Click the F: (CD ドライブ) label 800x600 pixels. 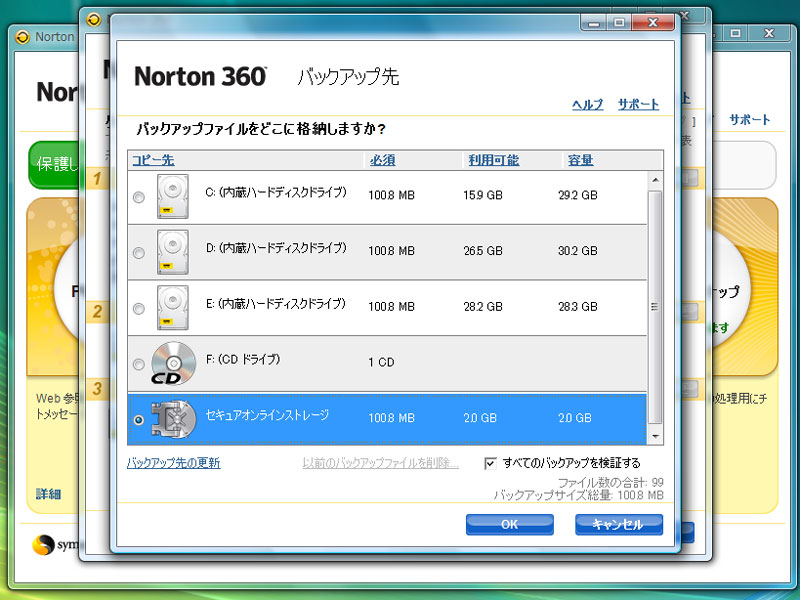[243, 360]
